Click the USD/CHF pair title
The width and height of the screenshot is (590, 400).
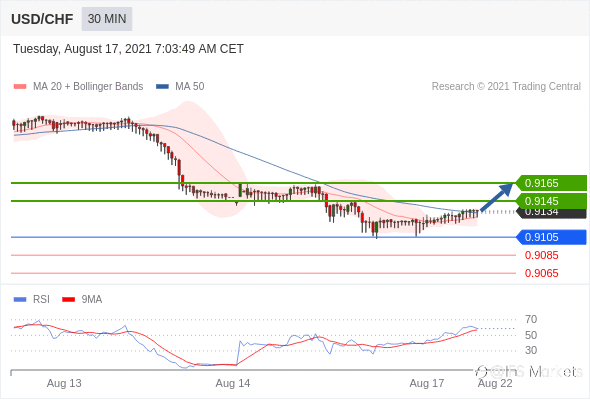42,19
